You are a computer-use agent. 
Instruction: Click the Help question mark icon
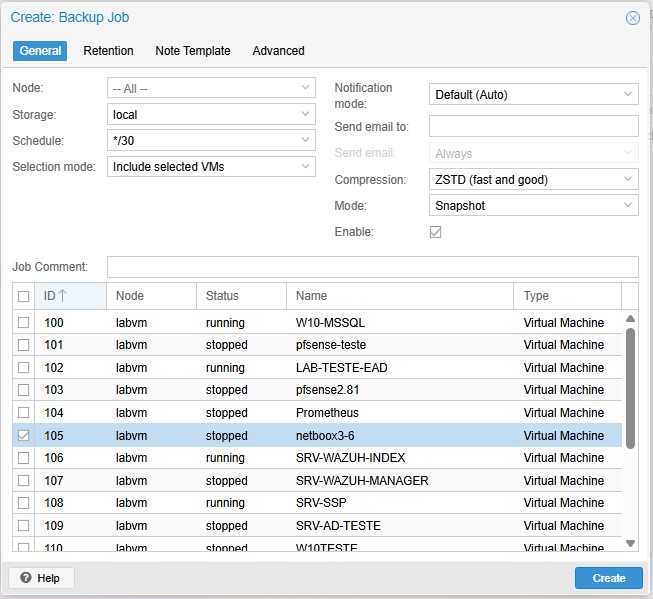(x=26, y=577)
